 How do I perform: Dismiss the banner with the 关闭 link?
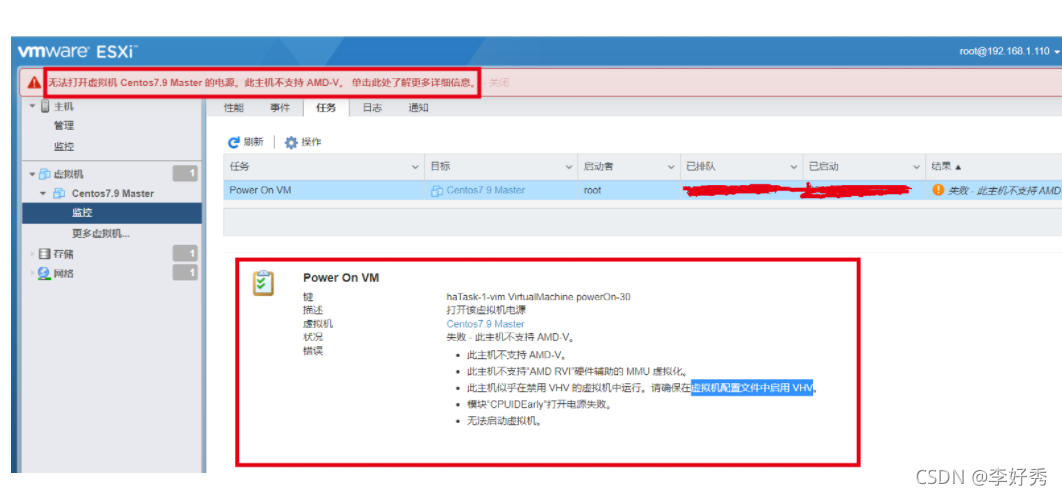[x=498, y=83]
